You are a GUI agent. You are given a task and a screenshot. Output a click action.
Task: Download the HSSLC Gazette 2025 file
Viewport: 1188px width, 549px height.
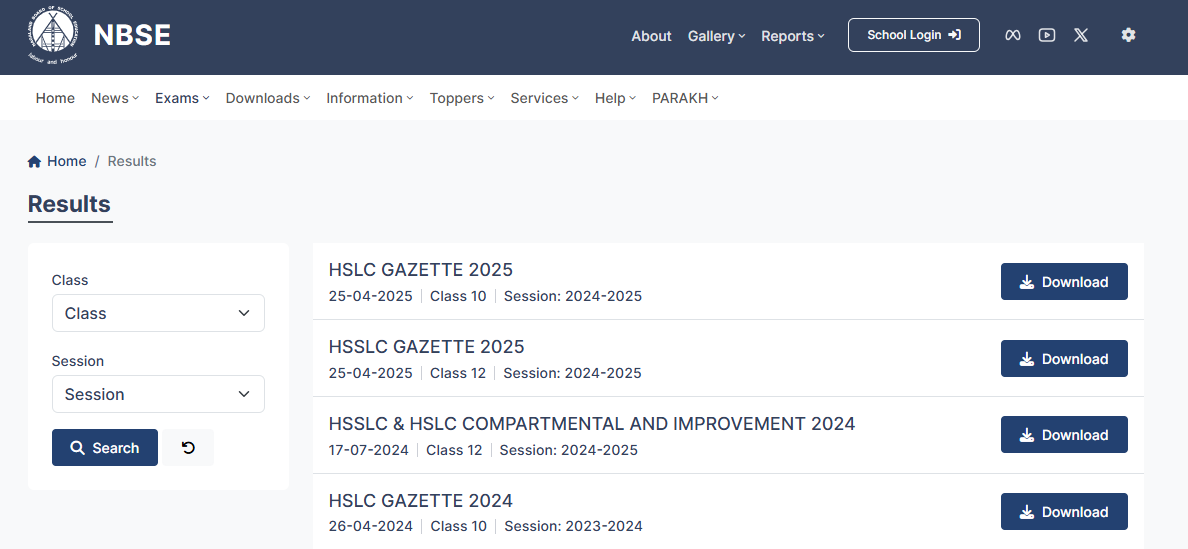point(1064,359)
